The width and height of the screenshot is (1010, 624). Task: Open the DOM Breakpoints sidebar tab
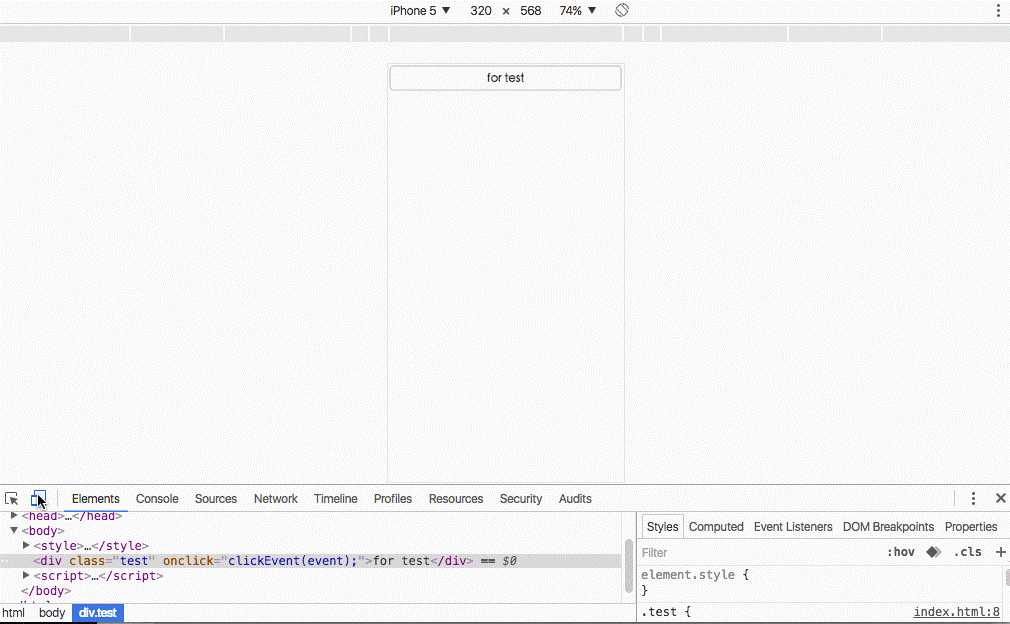(x=888, y=527)
